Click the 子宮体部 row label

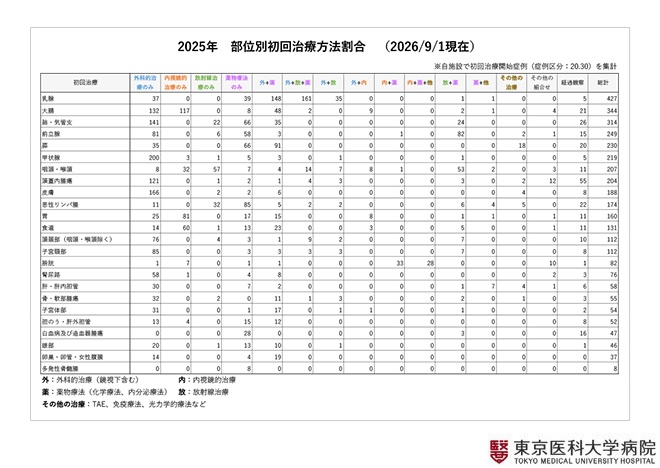pyautogui.click(x=54, y=310)
